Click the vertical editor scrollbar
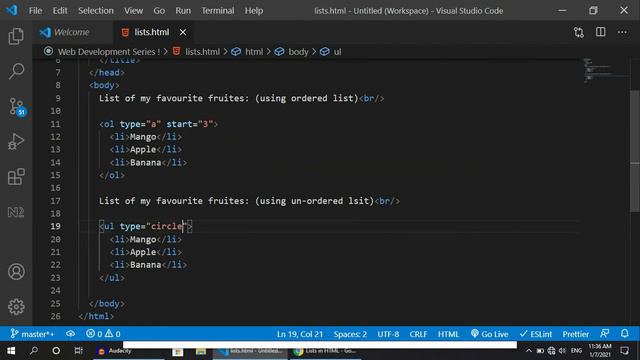Screen dimensions: 640x360 point(635,151)
